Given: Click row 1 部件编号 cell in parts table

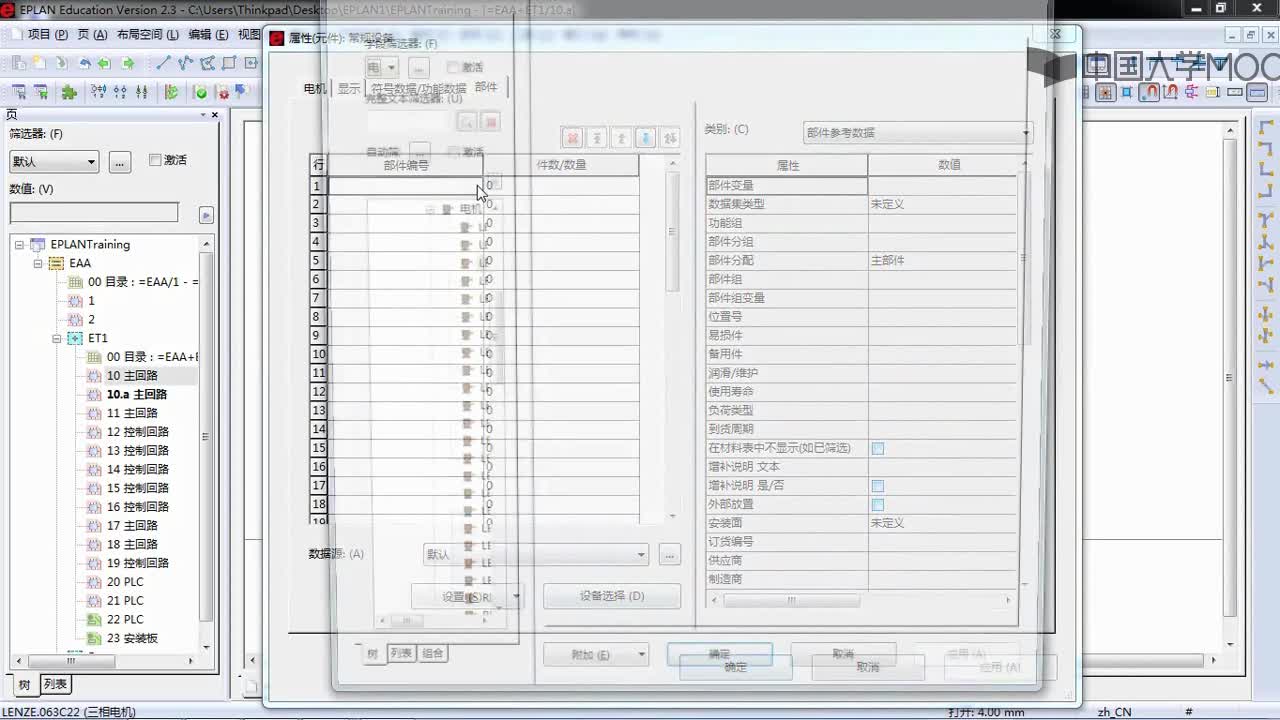Looking at the screenshot, I should (x=405, y=185).
